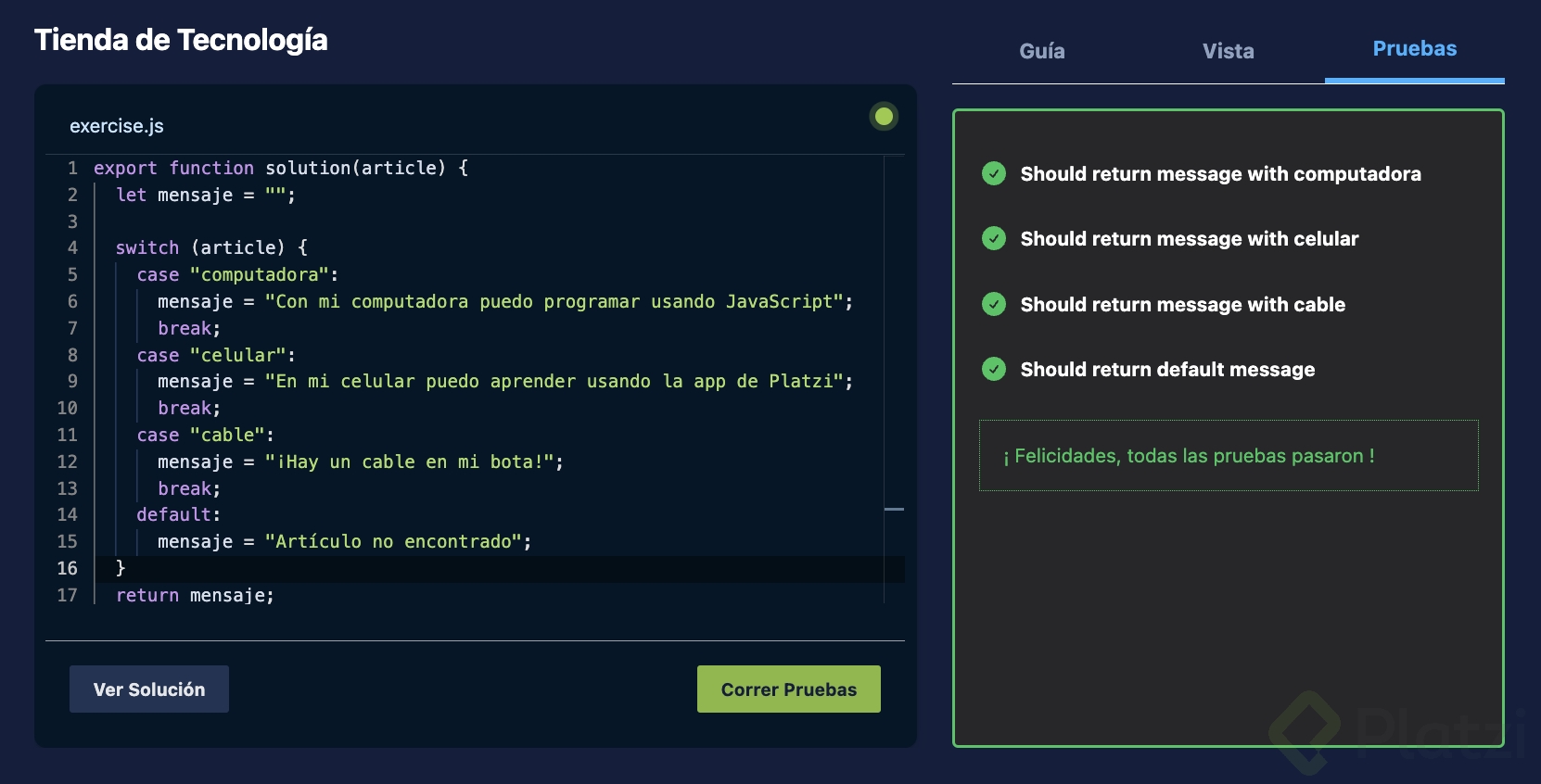Image resolution: width=1541 pixels, height=784 pixels.
Task: Click 'Should return message with cable' result
Action: (x=1183, y=305)
